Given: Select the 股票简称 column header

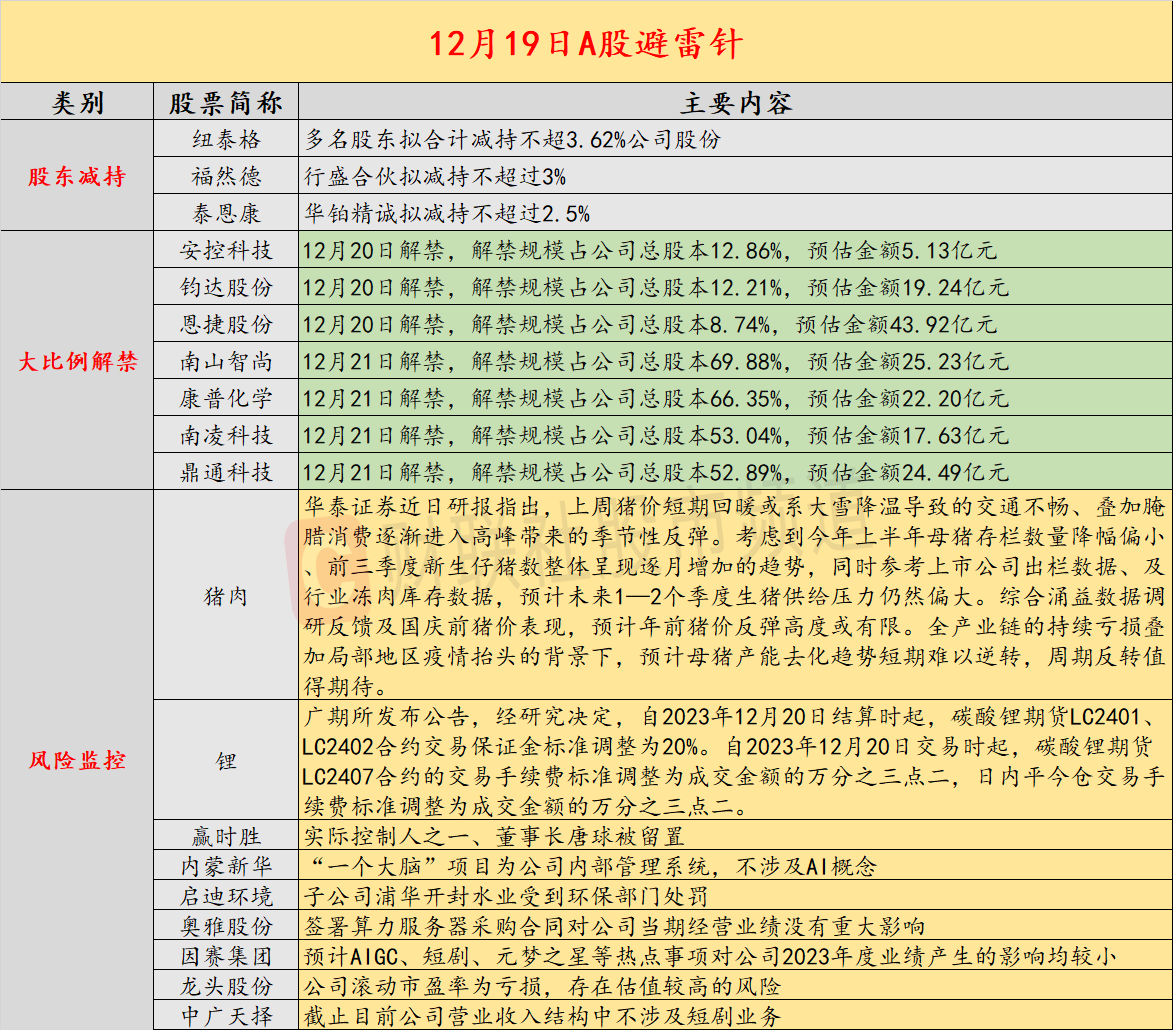Looking at the screenshot, I should click(x=226, y=102).
